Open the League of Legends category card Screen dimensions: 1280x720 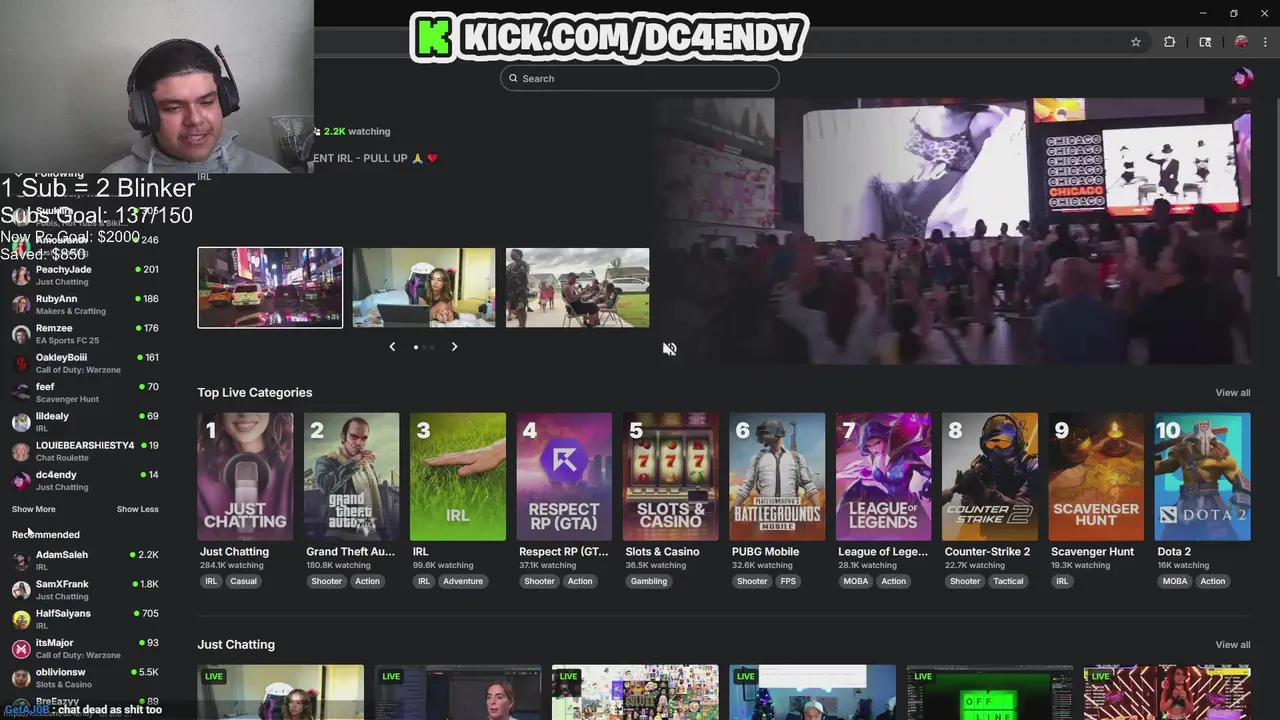coord(883,476)
